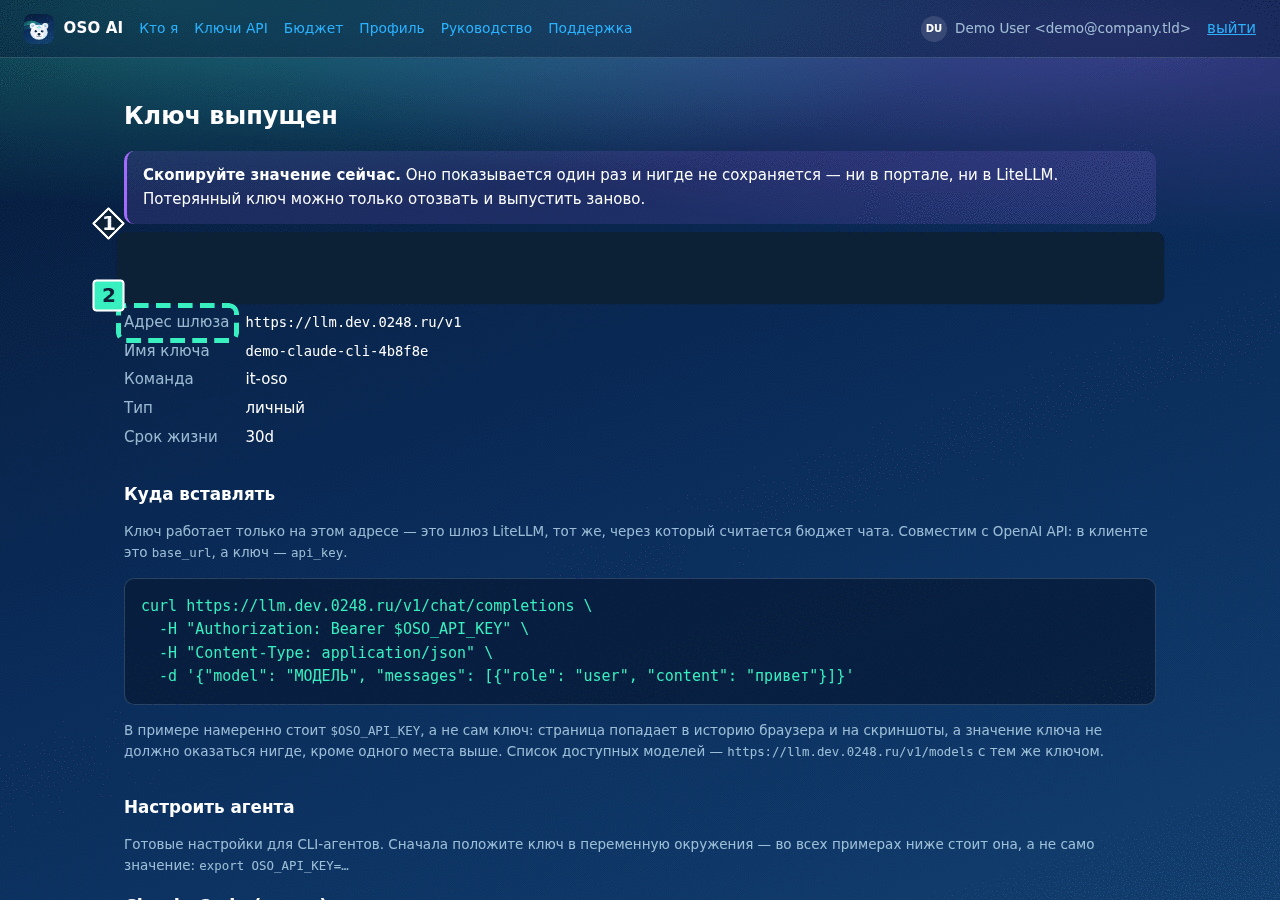Select the gateway URL https://llm.dev.0248.ru/v1 value
This screenshot has height=900, width=1280.
[x=353, y=322]
